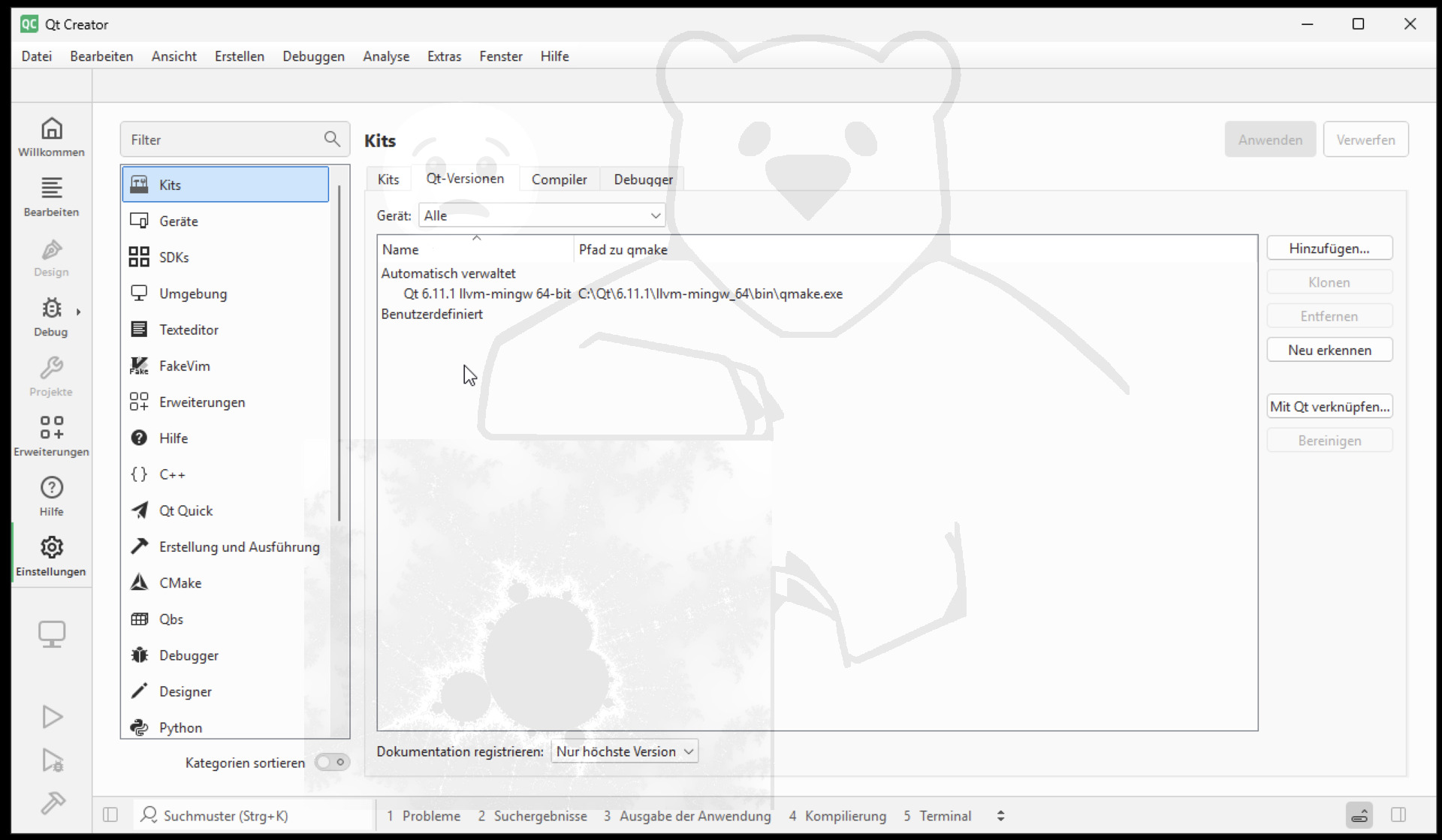Open the Hilfe mode in sidebar

(51, 497)
